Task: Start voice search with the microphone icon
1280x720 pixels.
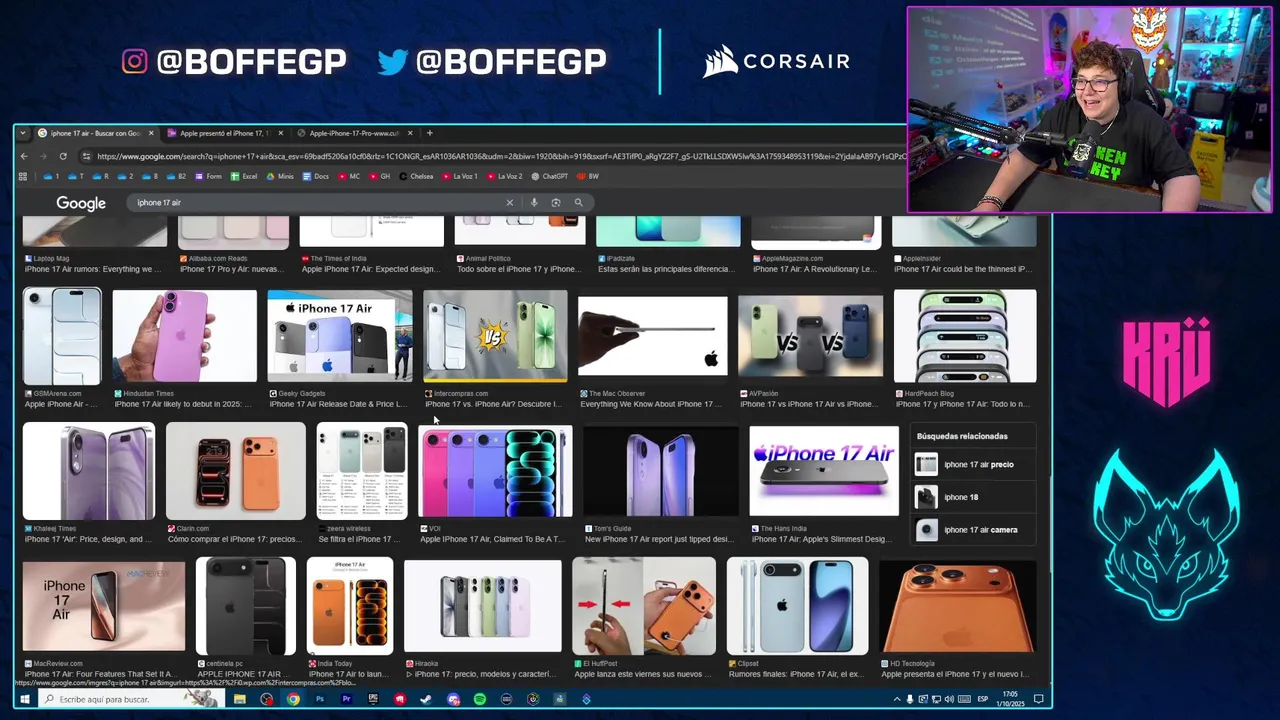Action: 534,202
